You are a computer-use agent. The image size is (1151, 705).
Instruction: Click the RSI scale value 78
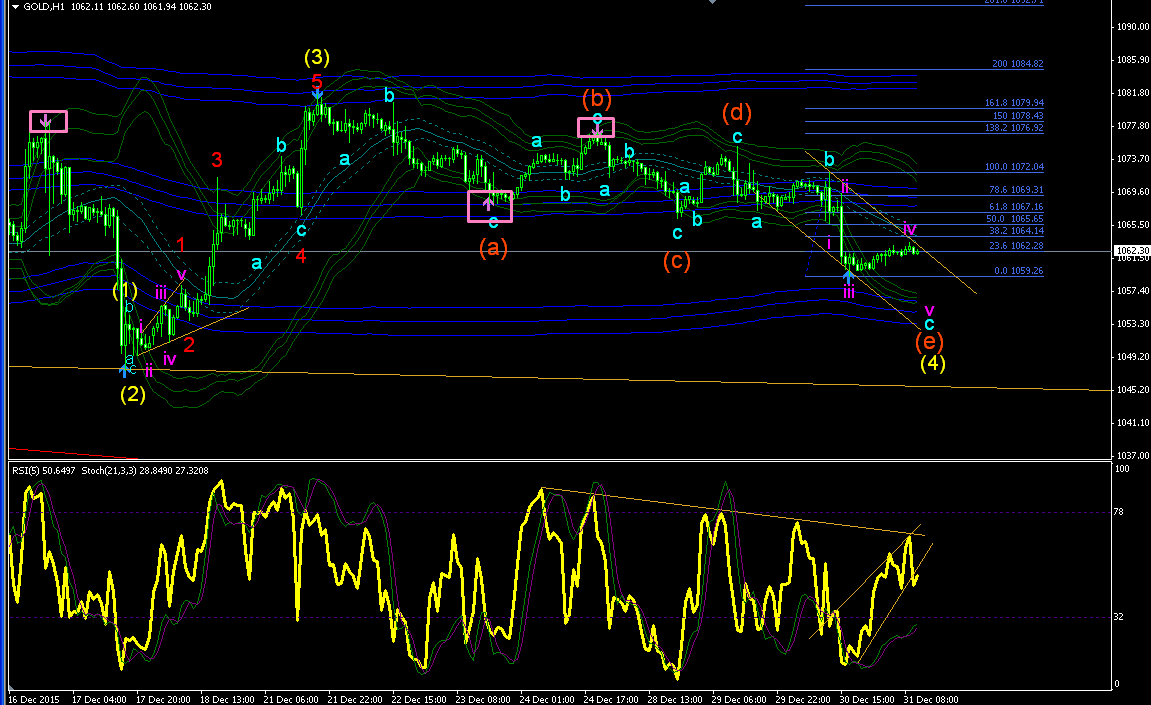(x=1119, y=512)
